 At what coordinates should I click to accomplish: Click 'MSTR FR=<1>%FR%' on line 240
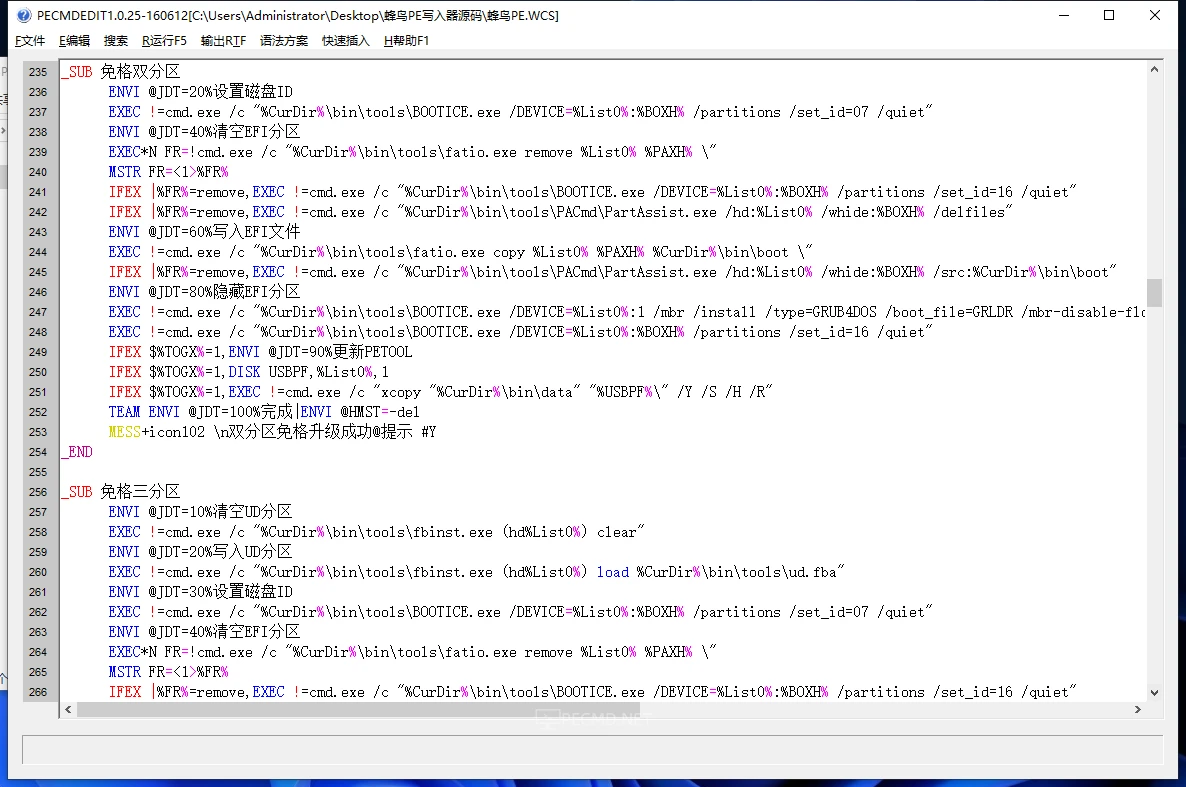pyautogui.click(x=168, y=172)
